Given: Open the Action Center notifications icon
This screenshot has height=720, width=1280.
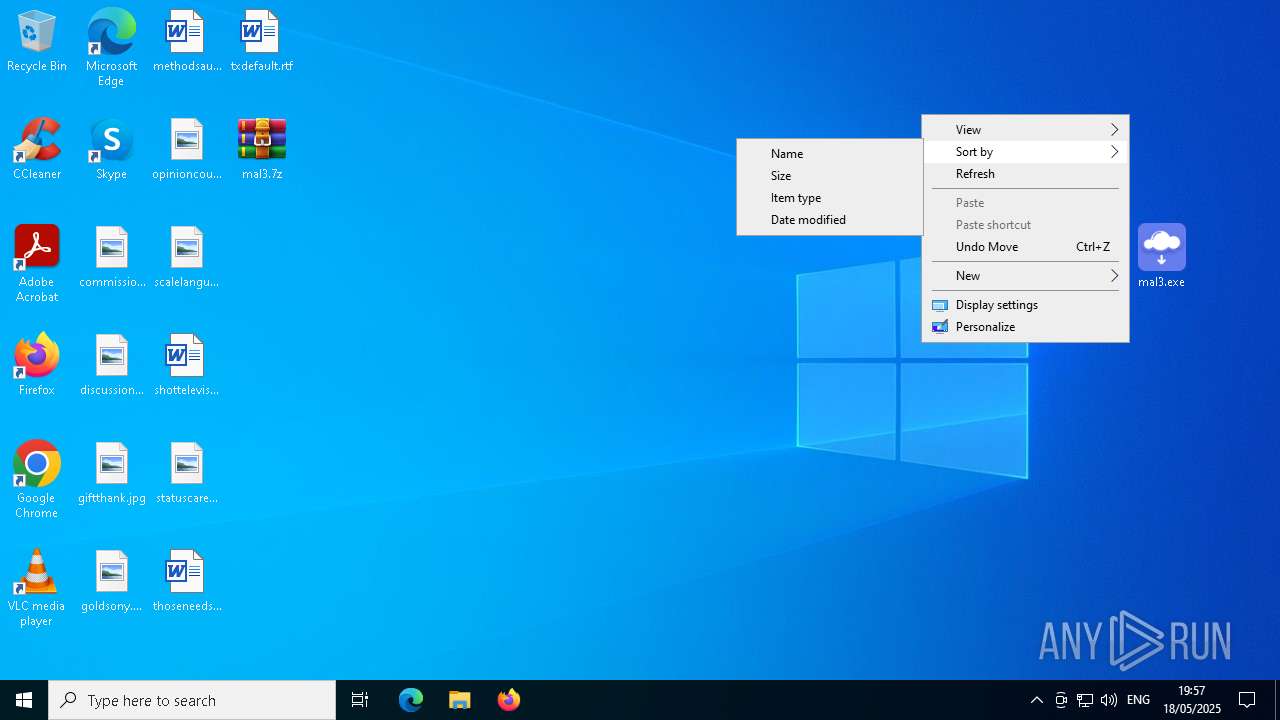Looking at the screenshot, I should [x=1247, y=700].
